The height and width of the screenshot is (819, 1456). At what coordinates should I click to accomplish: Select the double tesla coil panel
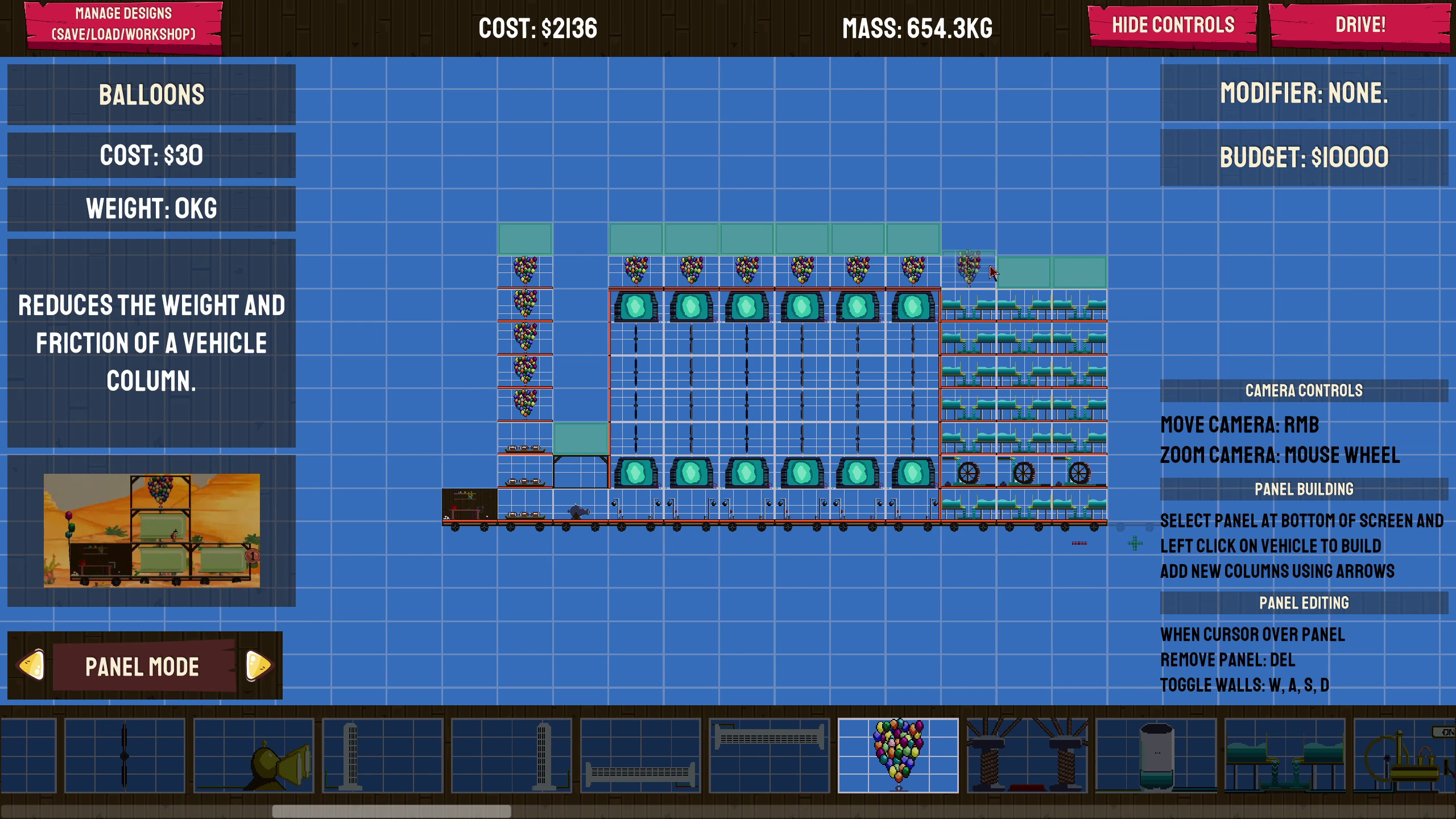(1027, 756)
